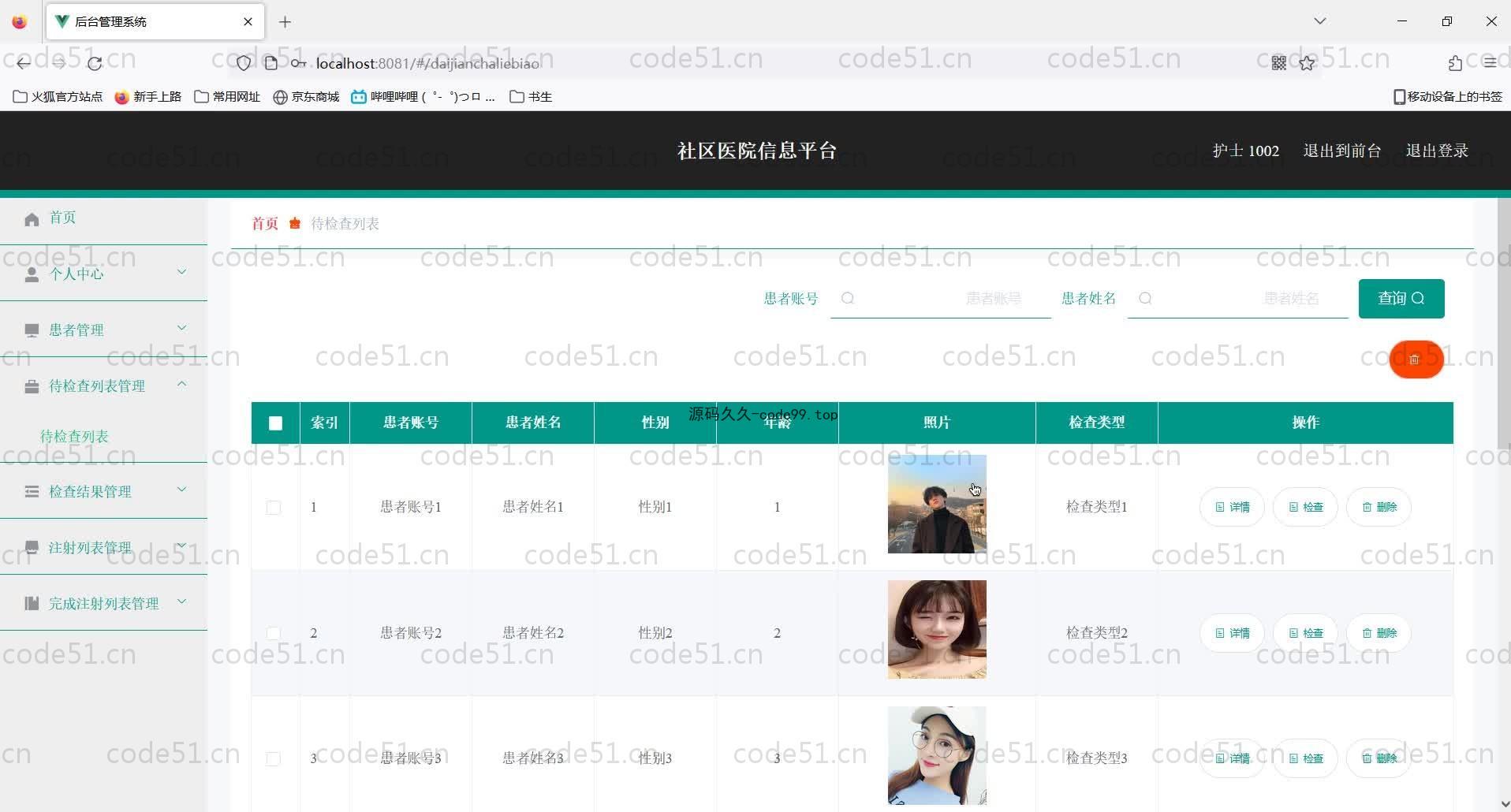Click the 患者账号 search input field
This screenshot has width=1511, height=812.
click(x=946, y=299)
